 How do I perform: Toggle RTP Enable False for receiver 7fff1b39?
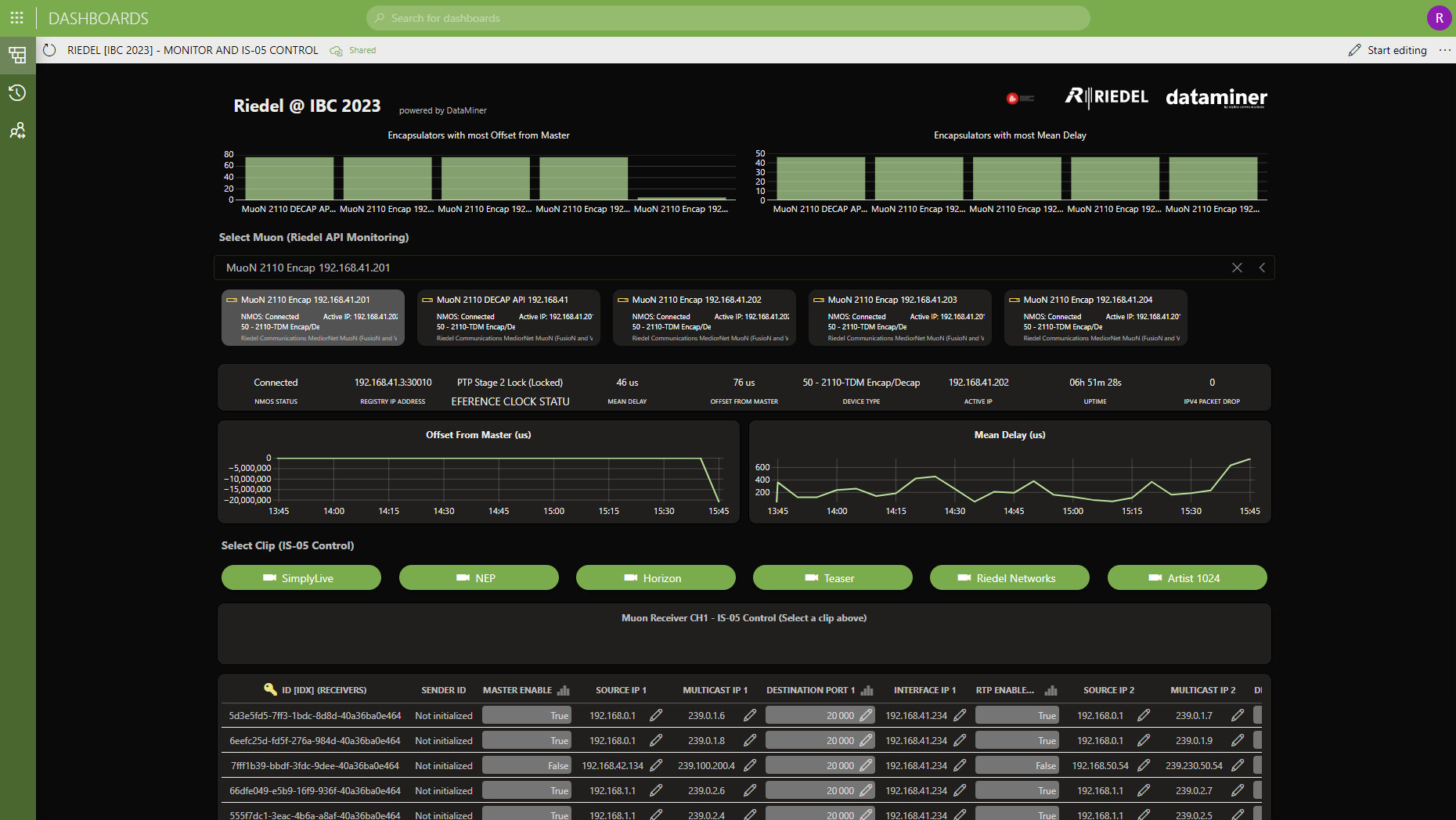(1017, 765)
